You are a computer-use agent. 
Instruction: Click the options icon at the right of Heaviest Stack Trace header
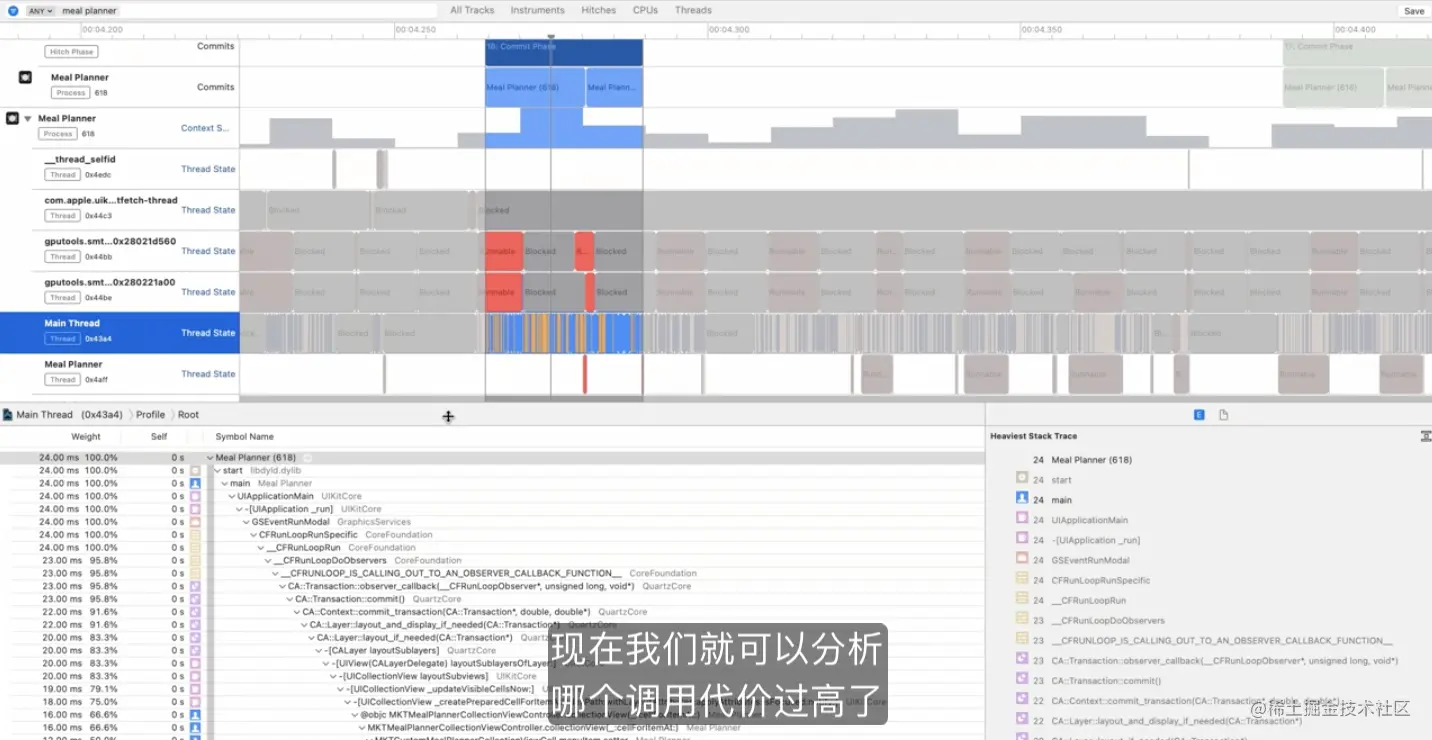pyautogui.click(x=1426, y=436)
